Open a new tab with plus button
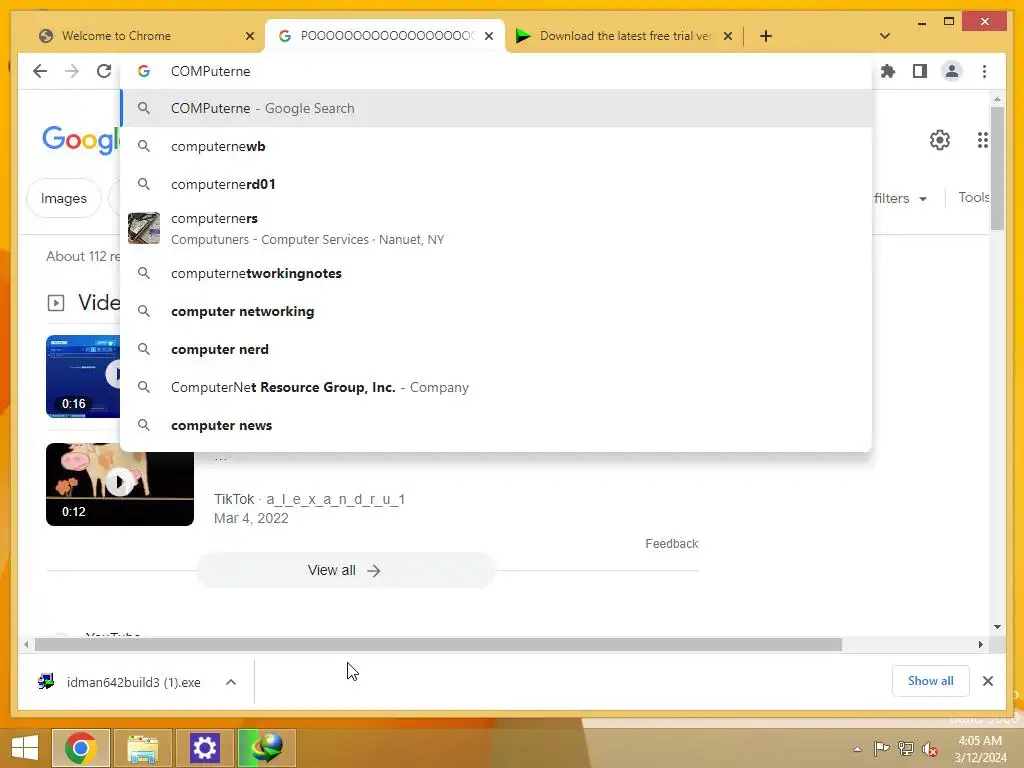The image size is (1024, 768). coord(765,36)
